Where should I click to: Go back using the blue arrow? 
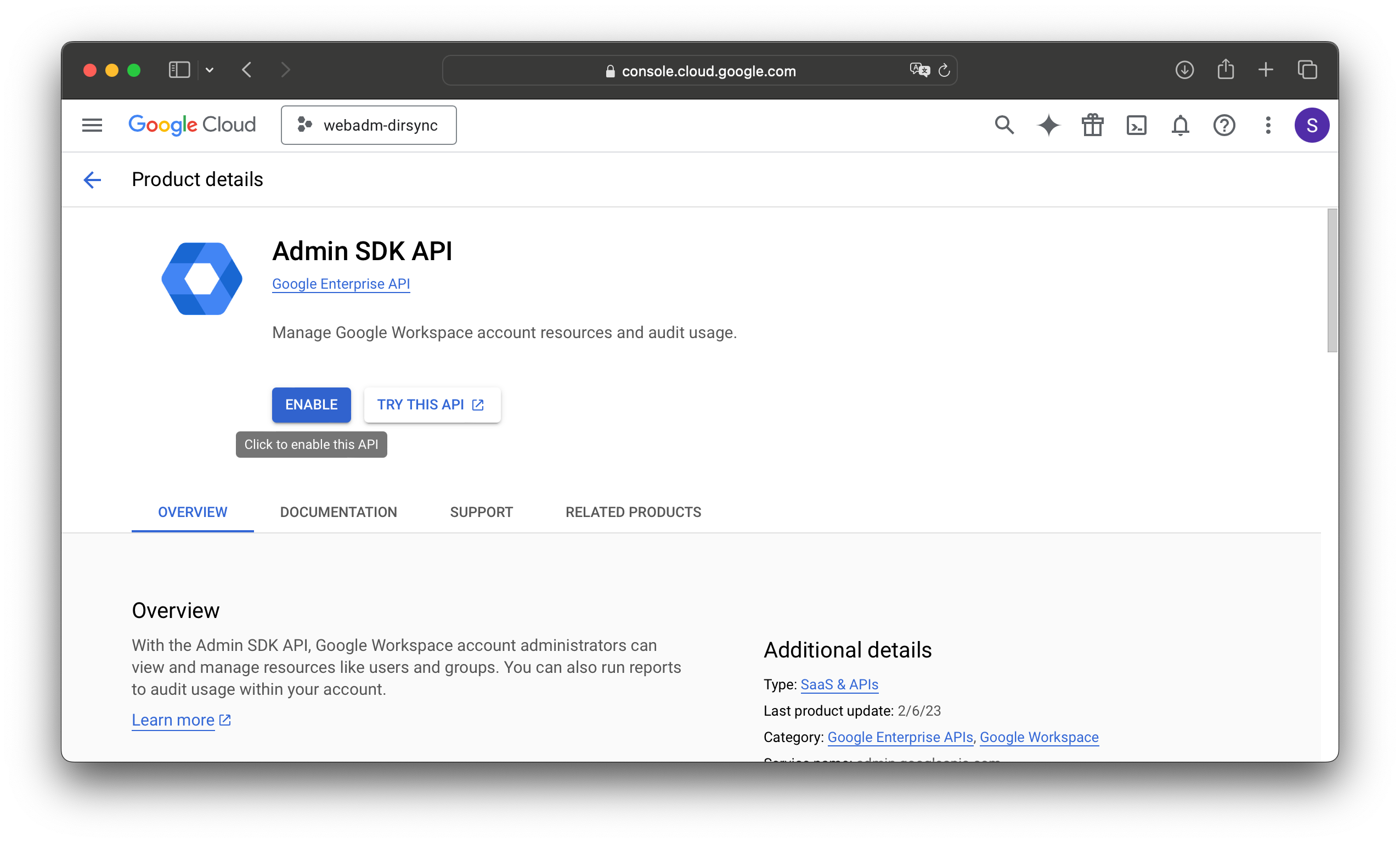(92, 179)
